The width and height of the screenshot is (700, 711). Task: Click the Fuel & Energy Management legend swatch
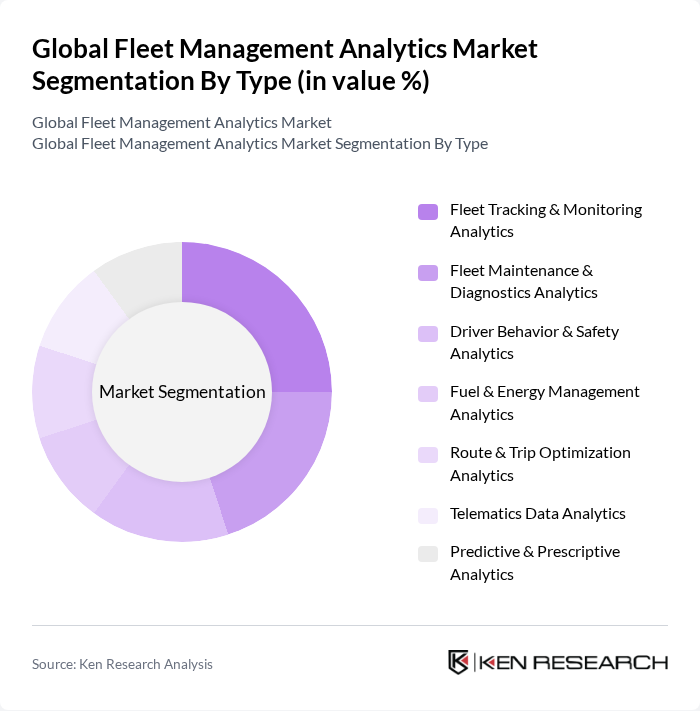point(428,393)
